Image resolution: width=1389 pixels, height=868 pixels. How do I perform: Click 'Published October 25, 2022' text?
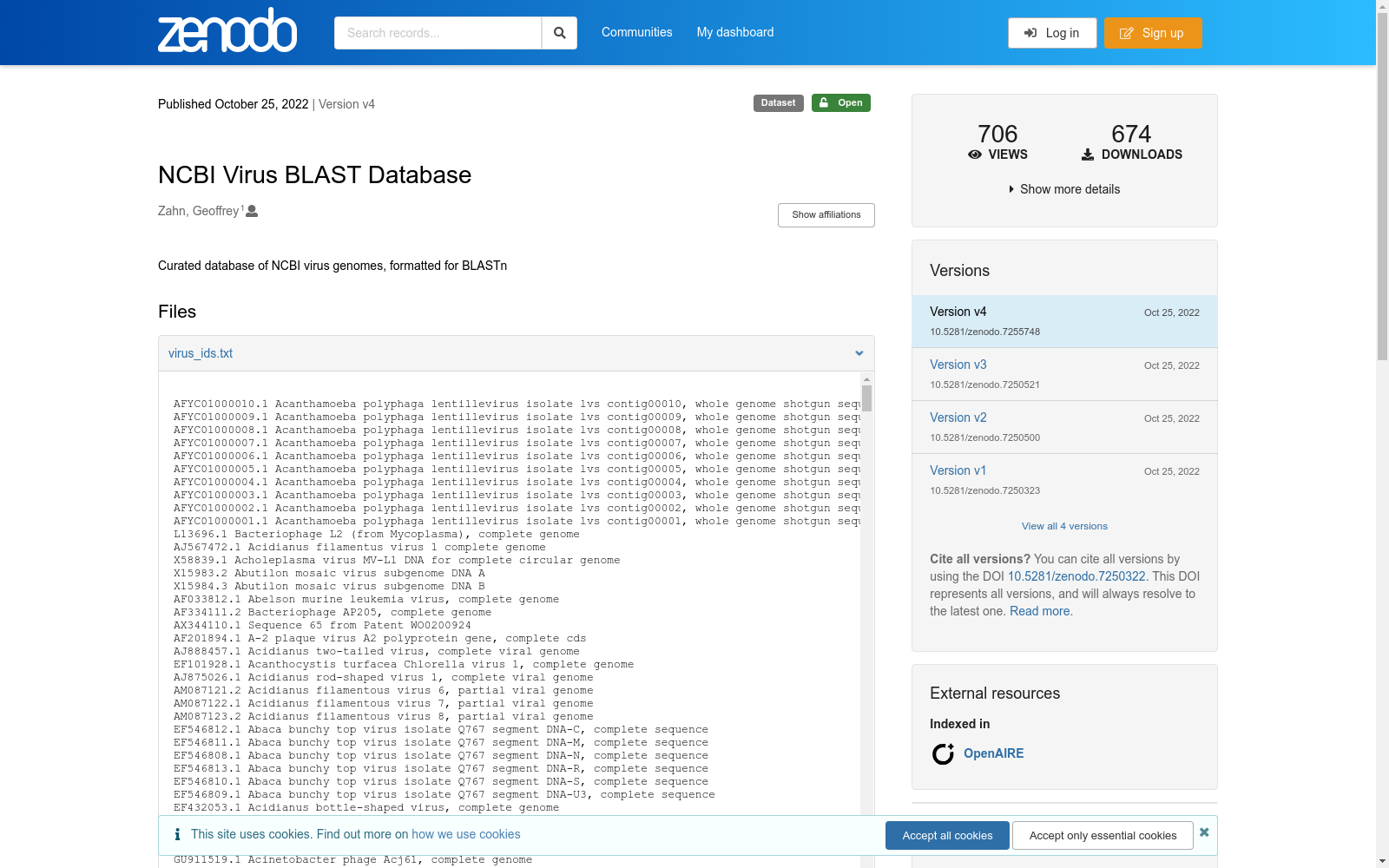pos(234,104)
